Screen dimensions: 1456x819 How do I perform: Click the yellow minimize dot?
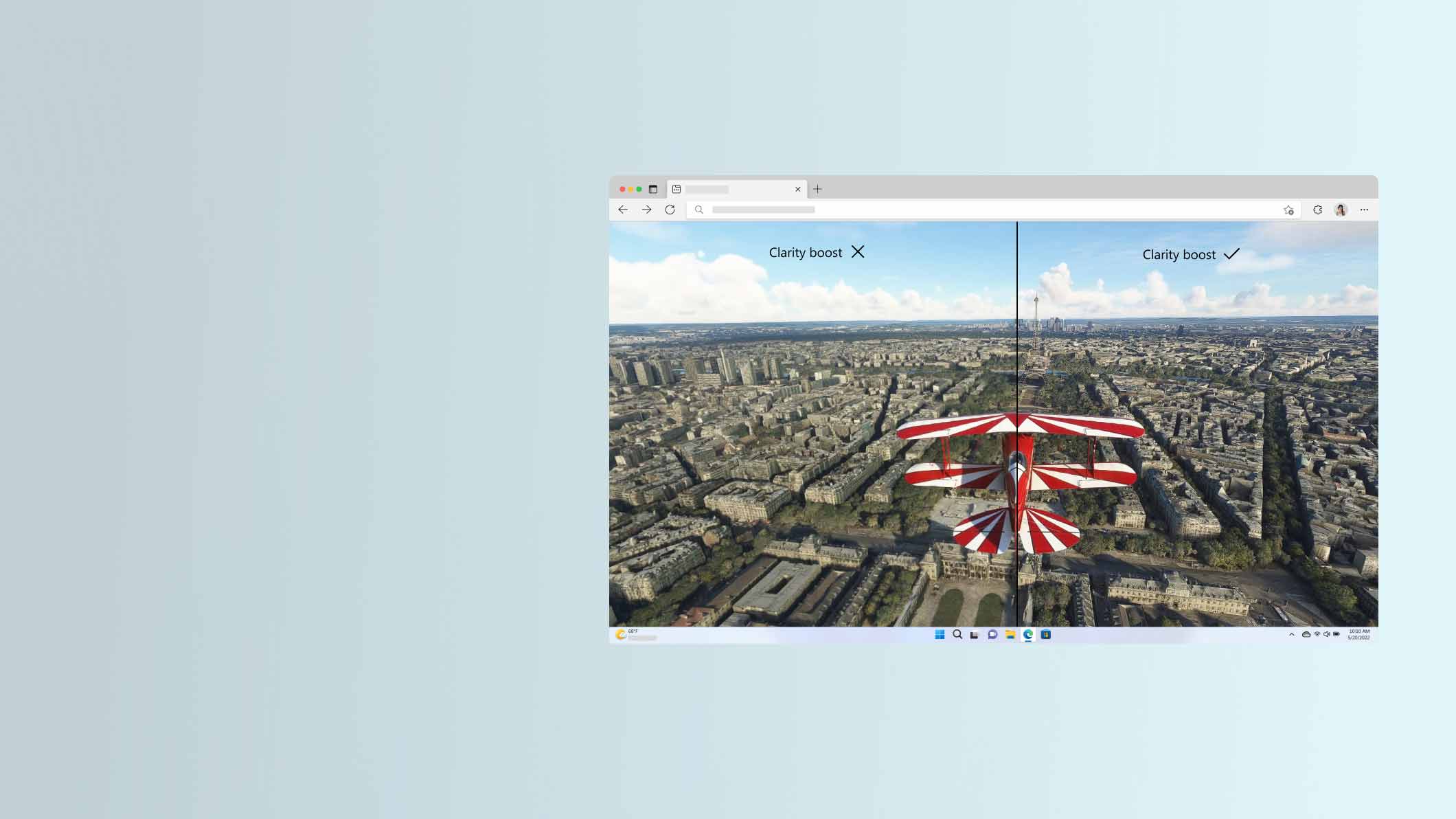click(x=630, y=189)
